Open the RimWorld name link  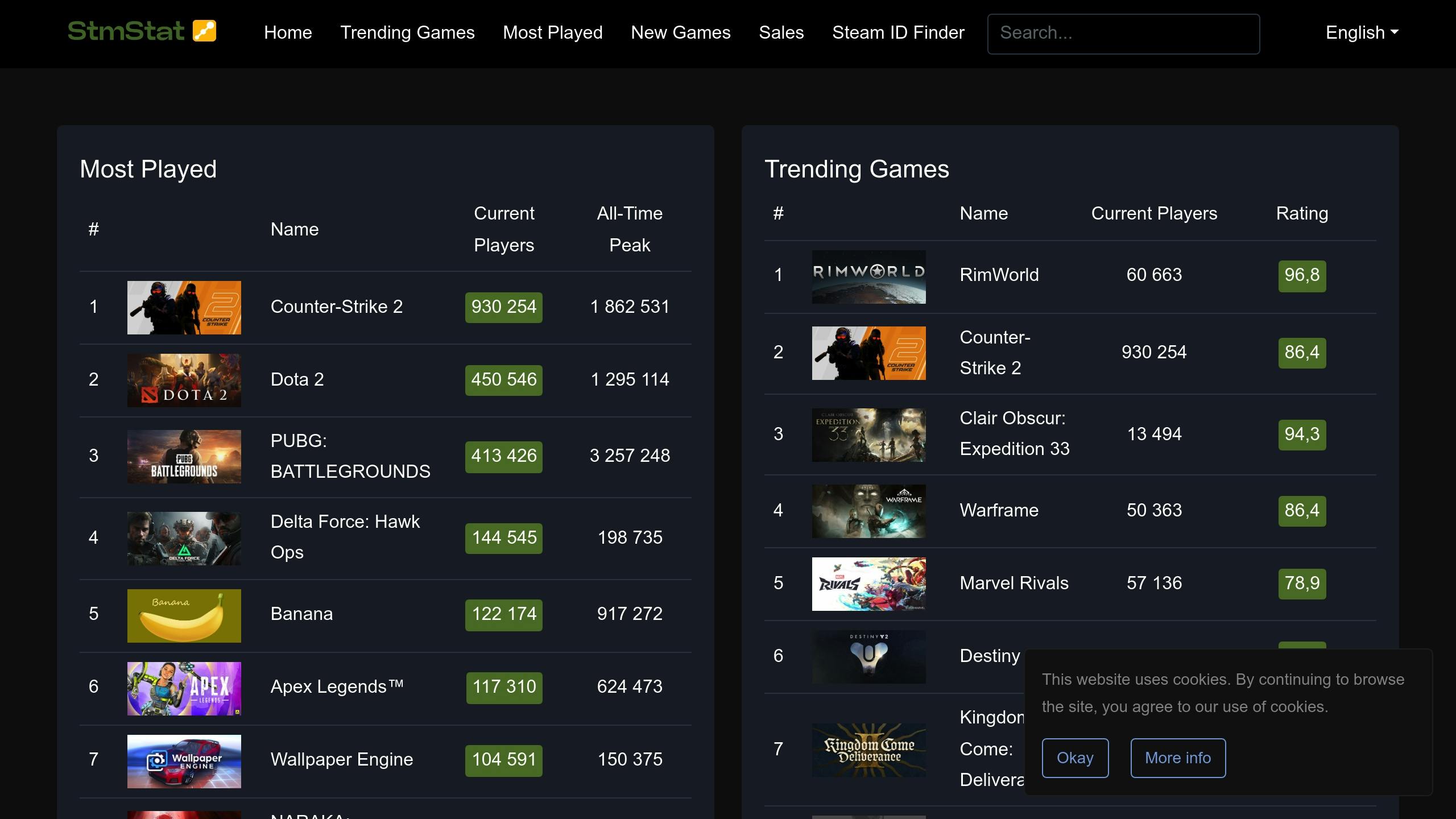[999, 275]
